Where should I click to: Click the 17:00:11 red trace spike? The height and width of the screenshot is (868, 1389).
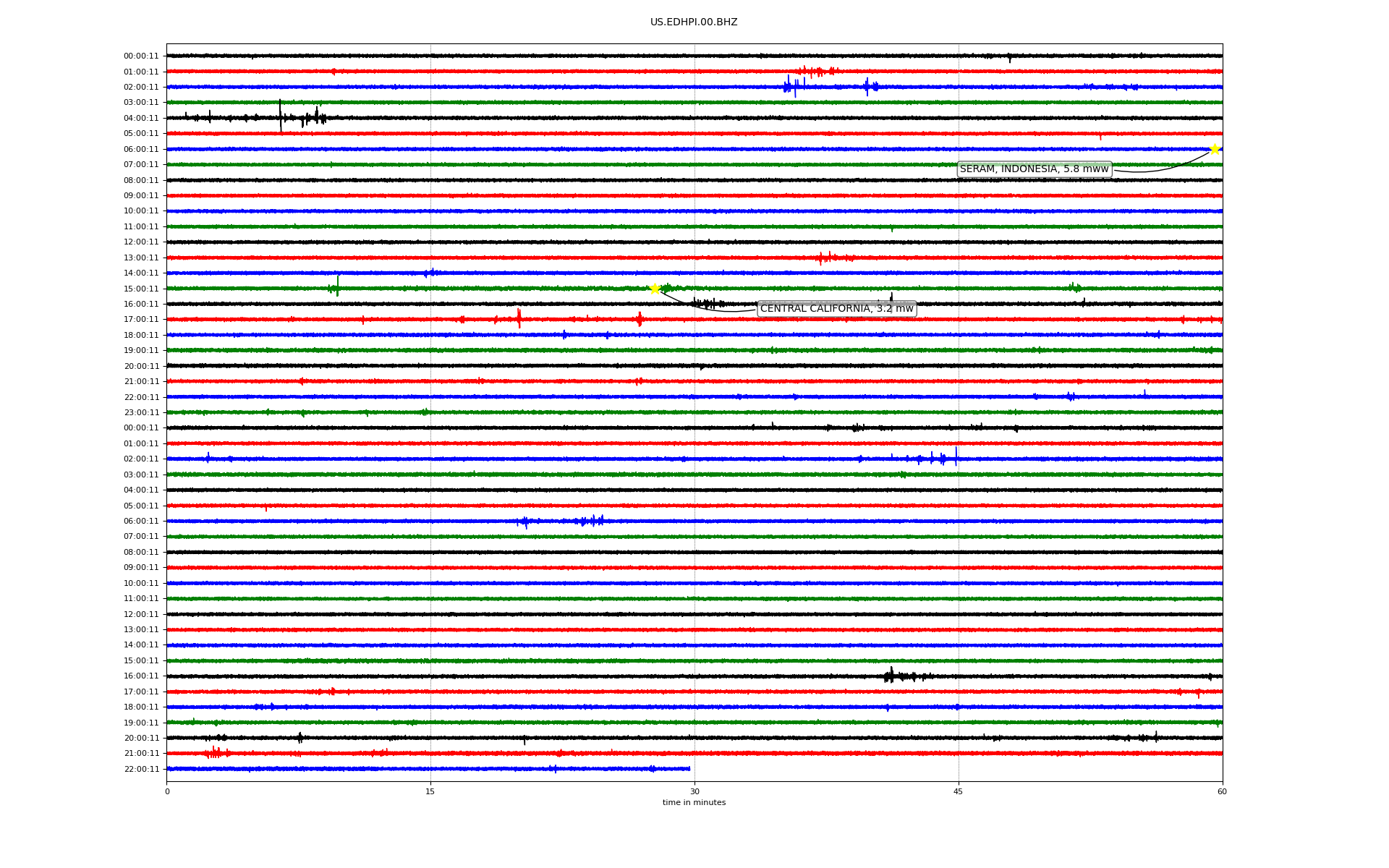[519, 318]
